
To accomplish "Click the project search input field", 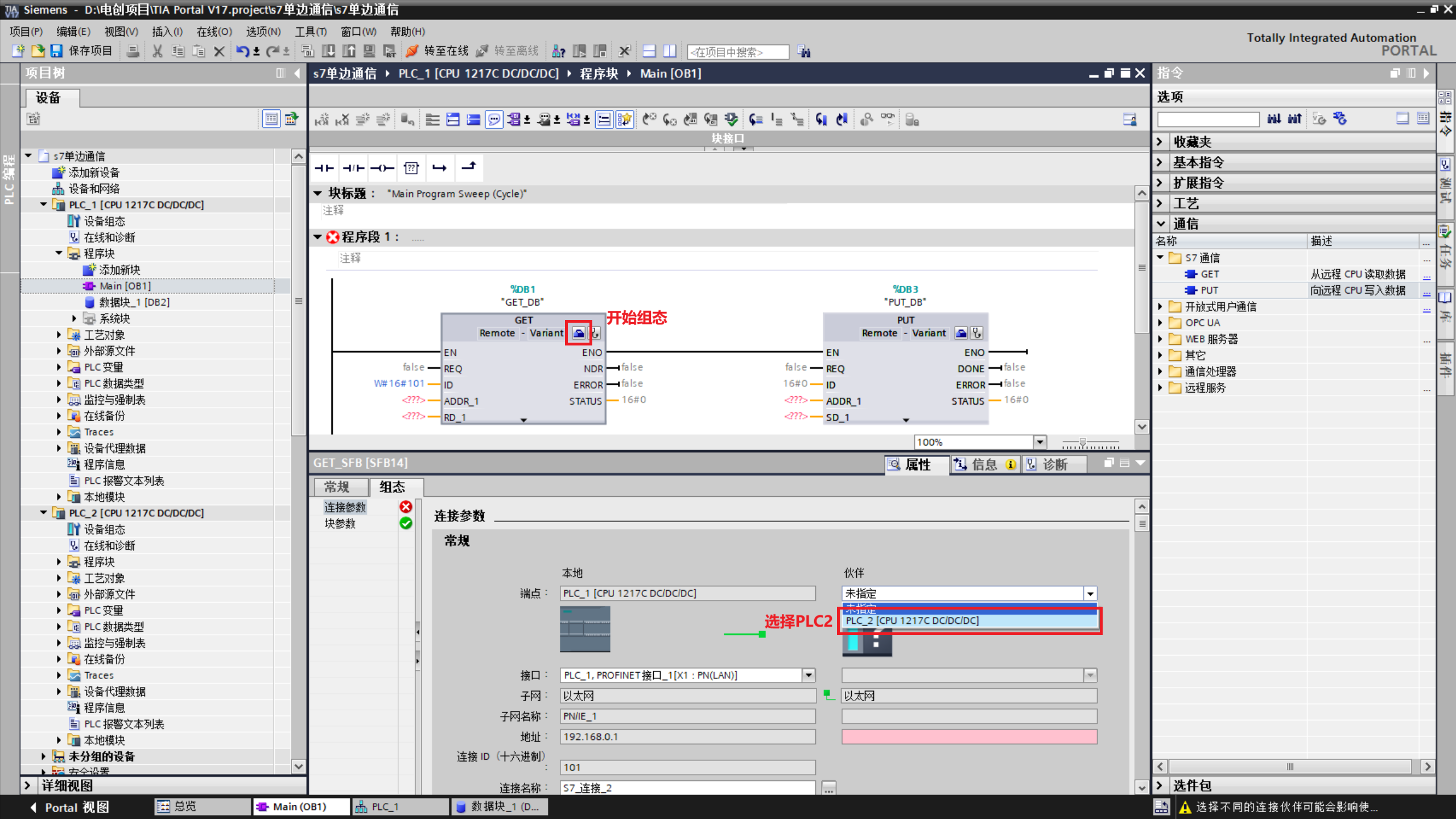I will 737,52.
